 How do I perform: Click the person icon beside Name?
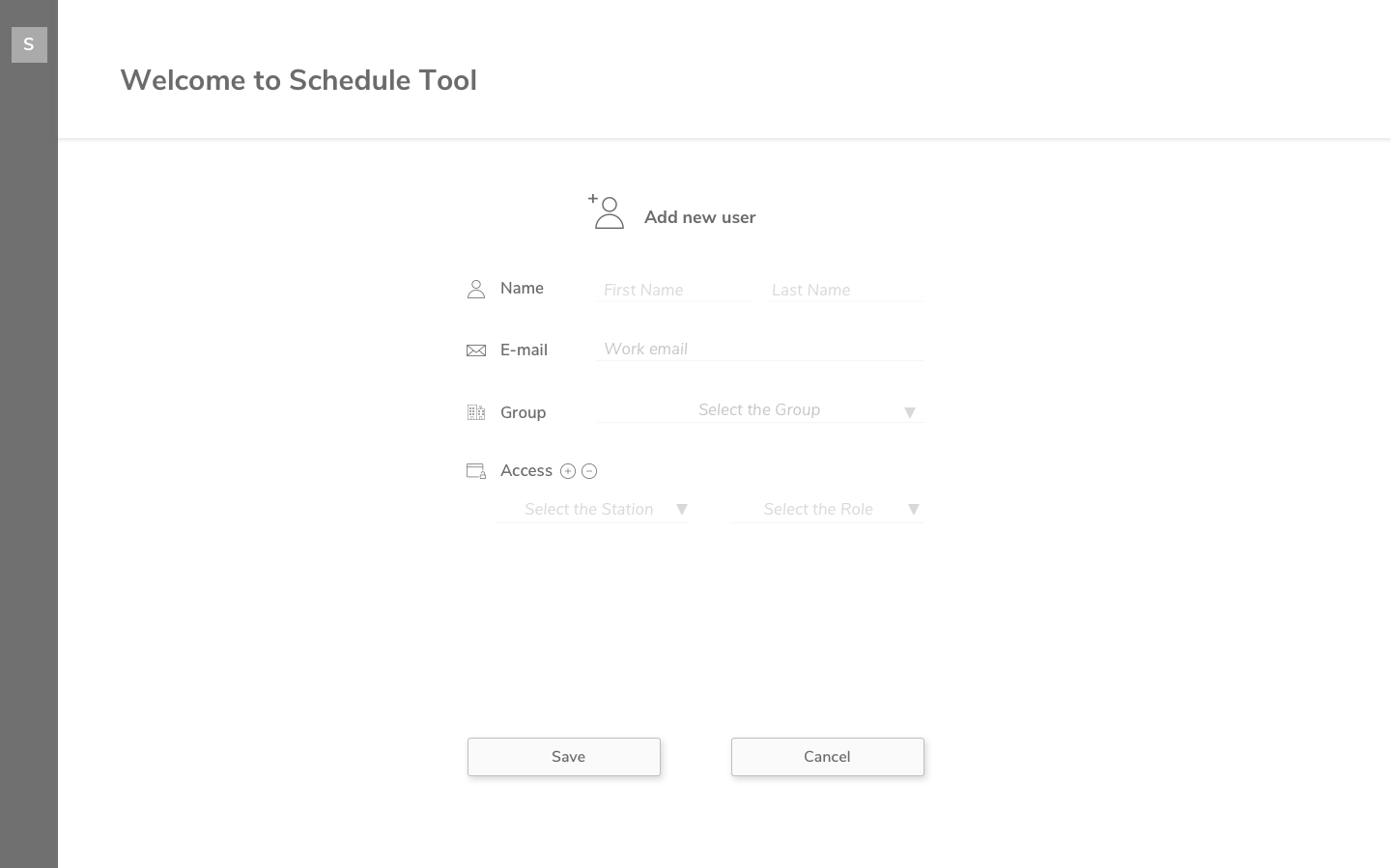[476, 290]
